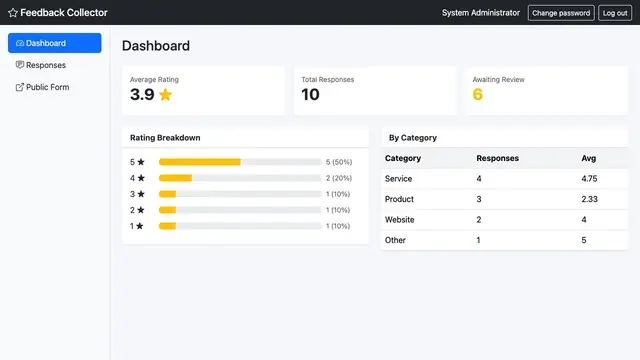Click the Rating Breakdown panel header
This screenshot has width=640, height=360.
point(245,138)
